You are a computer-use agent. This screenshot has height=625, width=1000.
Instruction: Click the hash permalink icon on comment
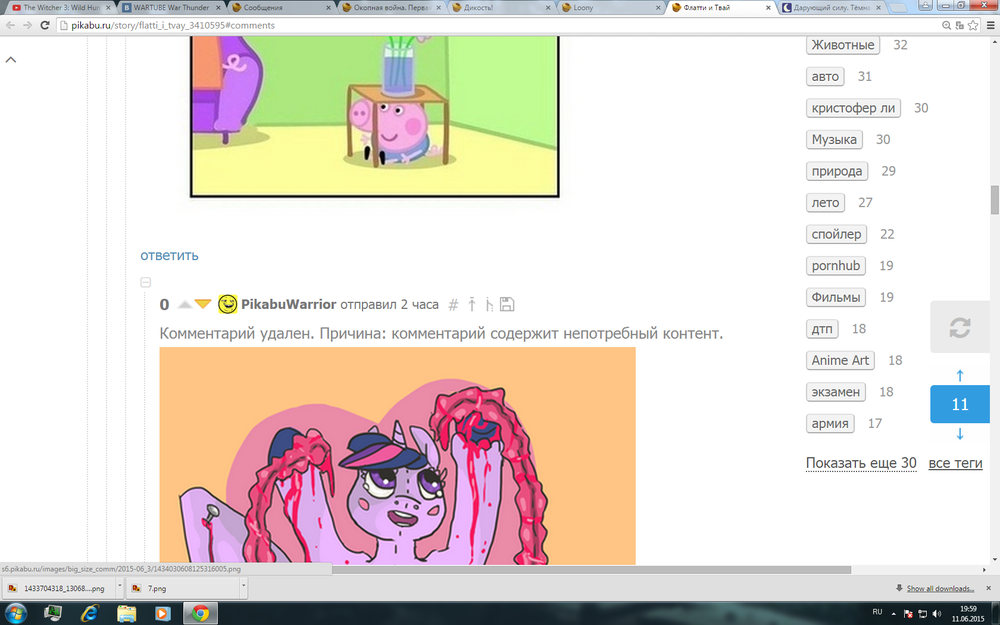coord(453,305)
